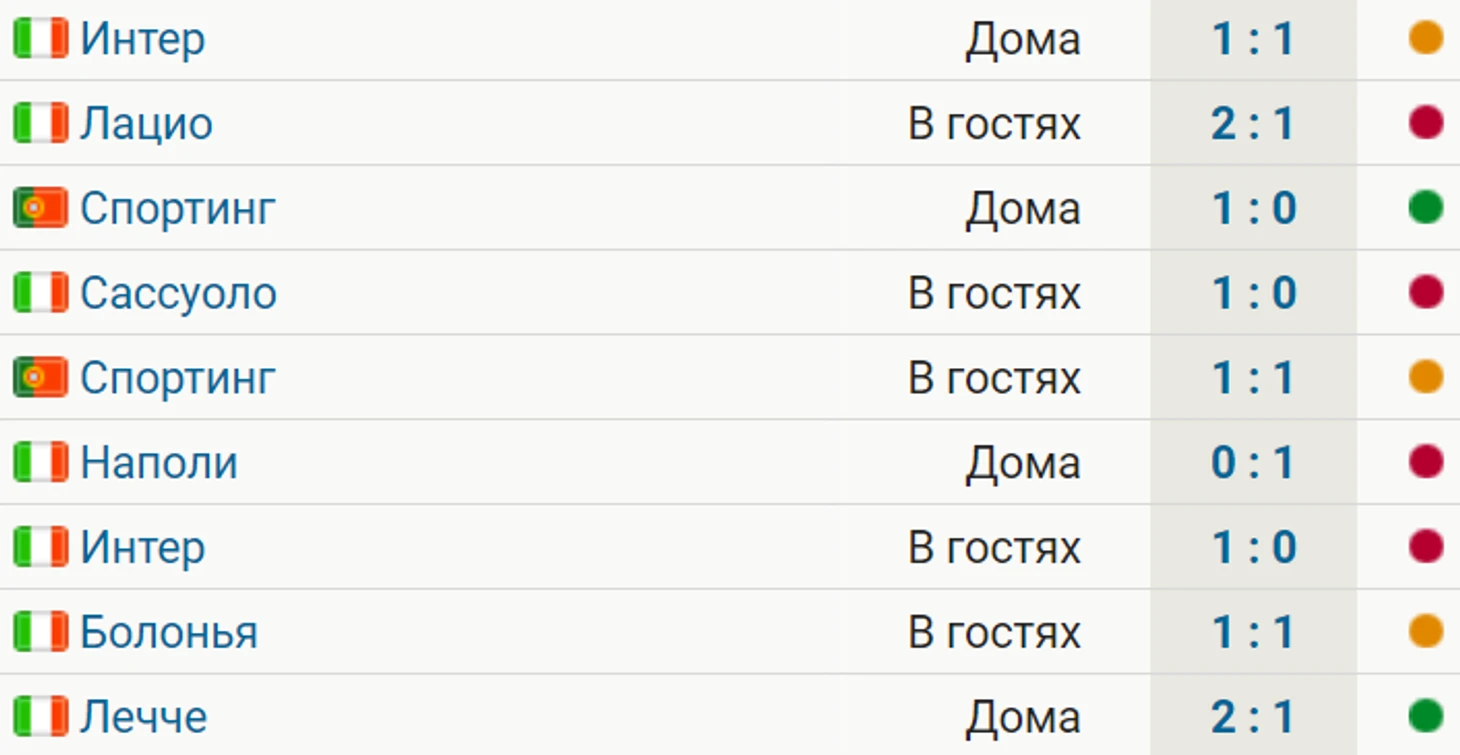Click the Italian flag next to Лацио

(40, 123)
